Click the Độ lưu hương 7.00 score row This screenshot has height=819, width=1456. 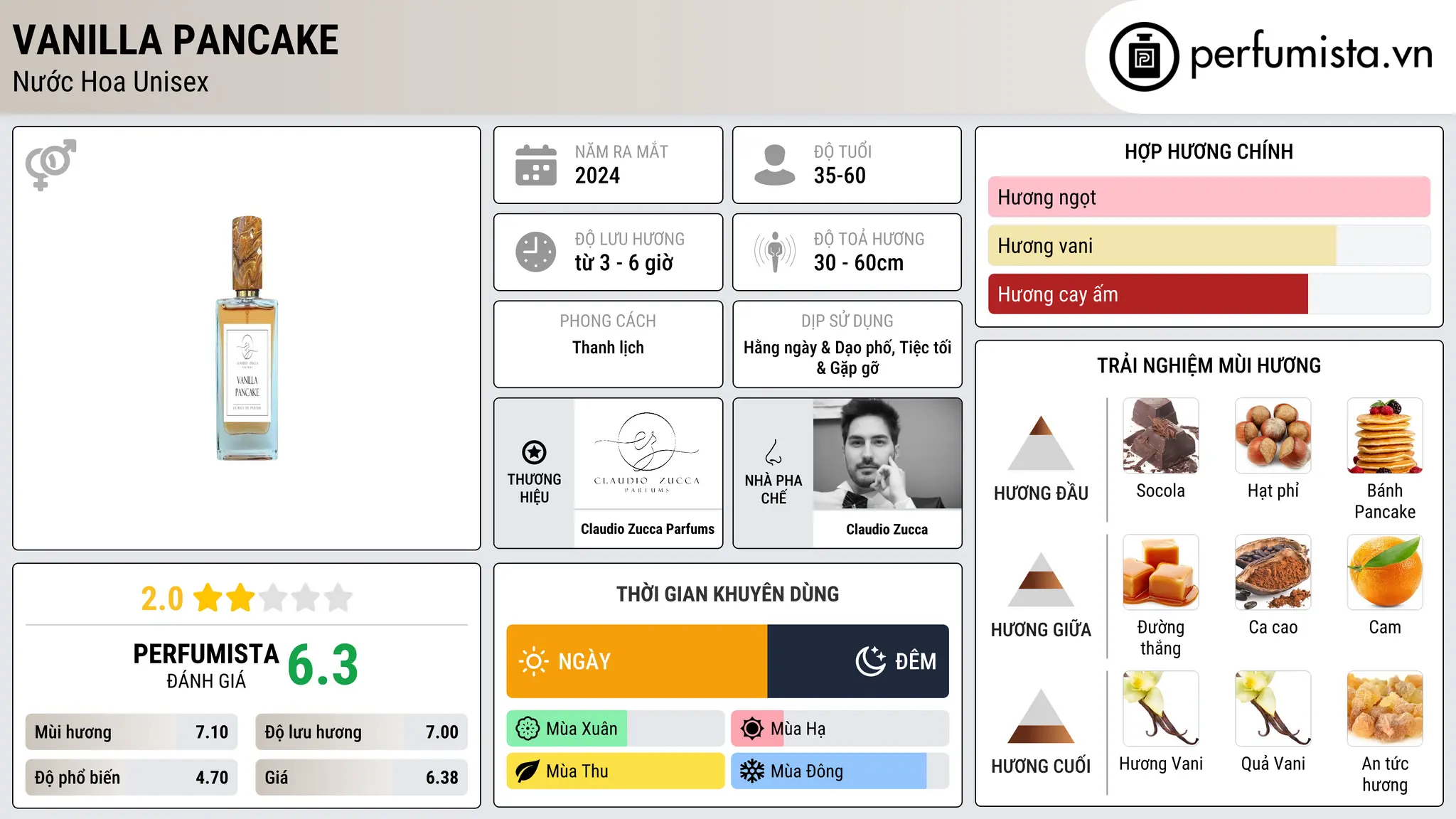coord(361,732)
